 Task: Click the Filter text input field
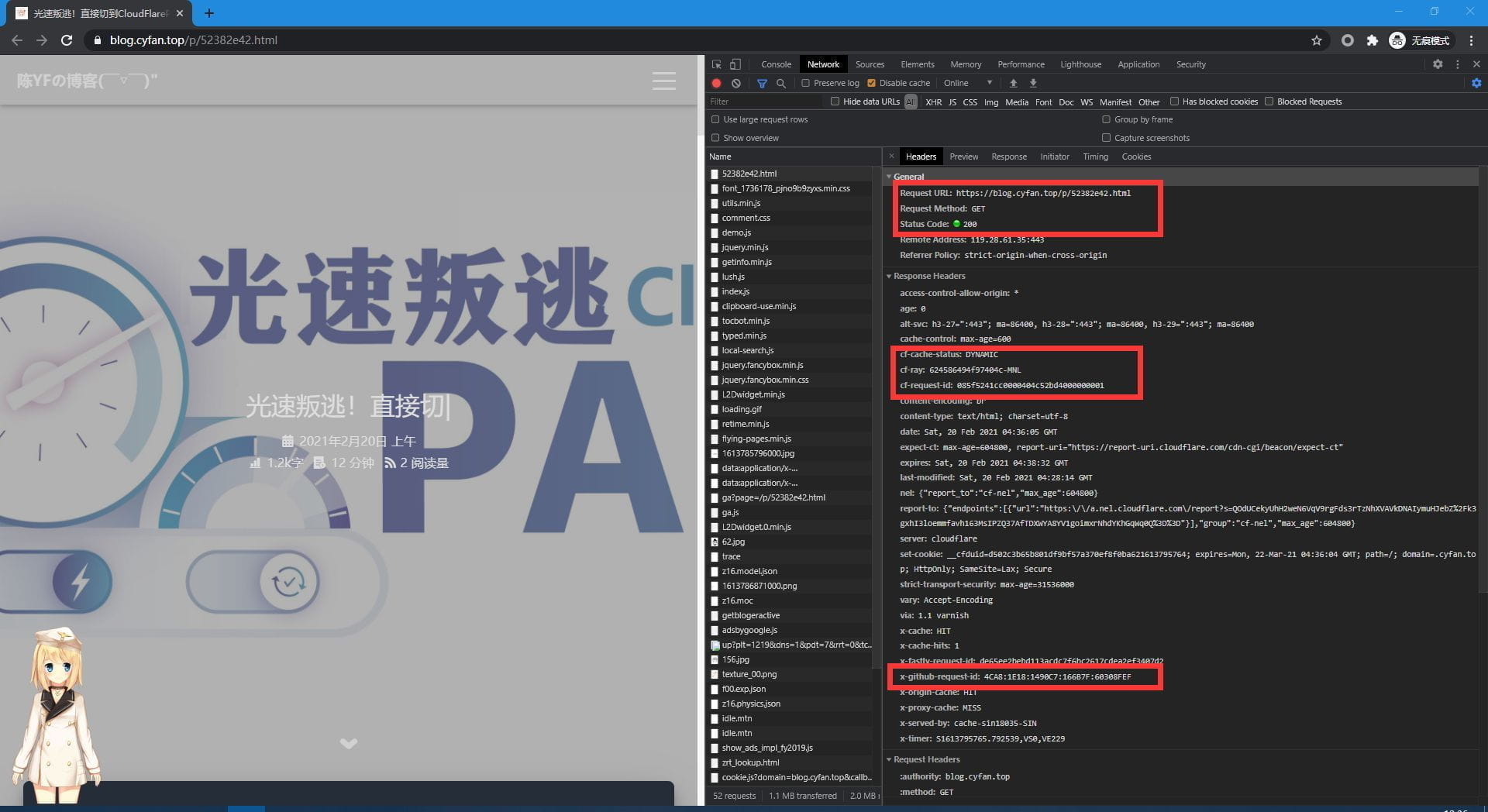pos(763,101)
